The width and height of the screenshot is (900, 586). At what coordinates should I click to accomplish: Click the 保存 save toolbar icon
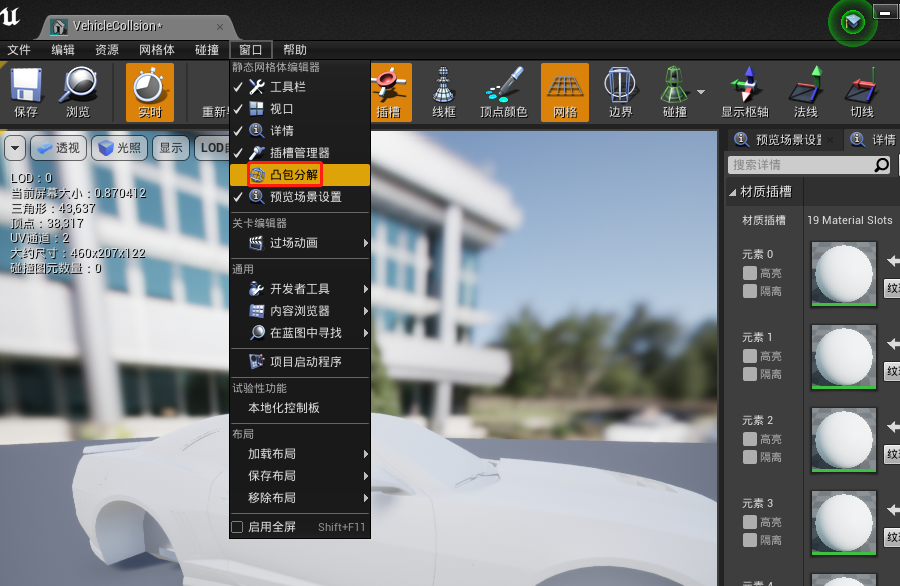(x=26, y=92)
